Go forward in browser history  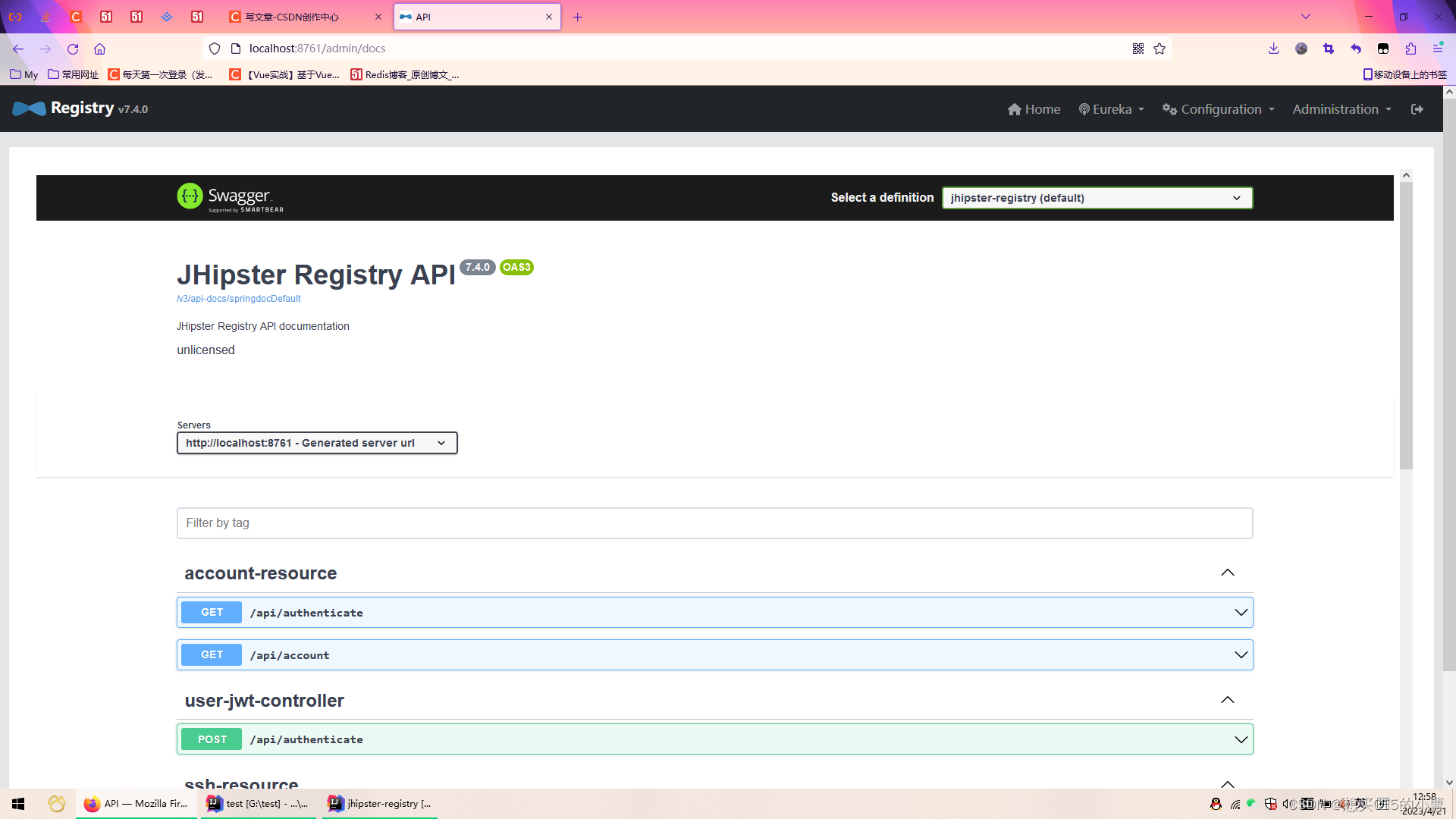[x=45, y=49]
